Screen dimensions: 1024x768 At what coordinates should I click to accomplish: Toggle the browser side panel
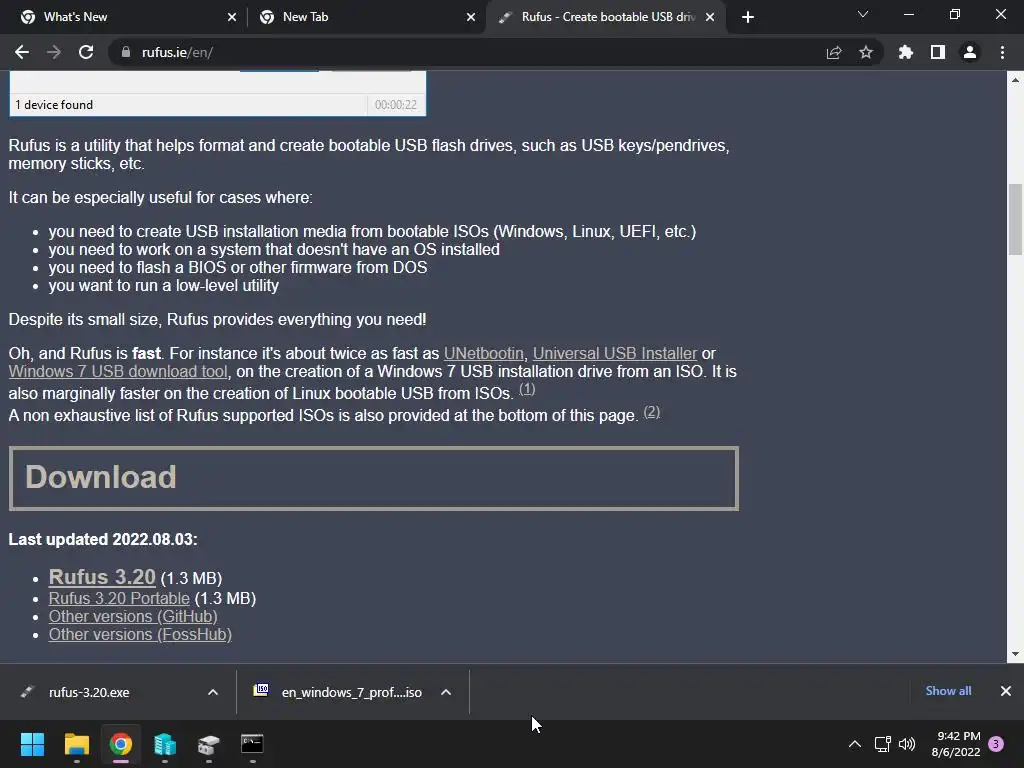pyautogui.click(x=938, y=52)
